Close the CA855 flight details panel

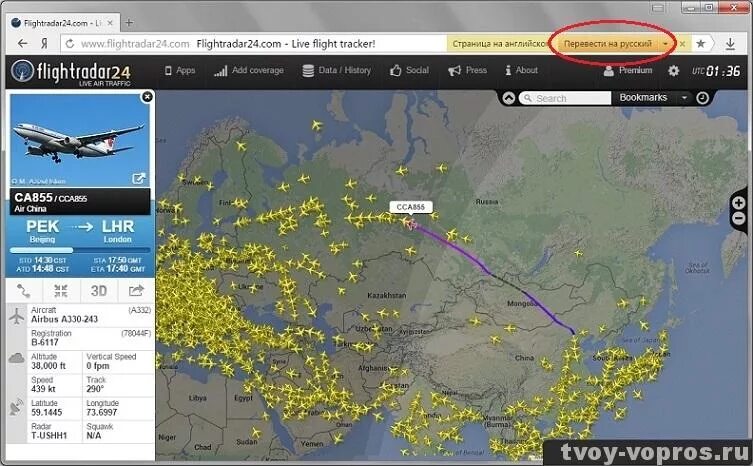(147, 97)
